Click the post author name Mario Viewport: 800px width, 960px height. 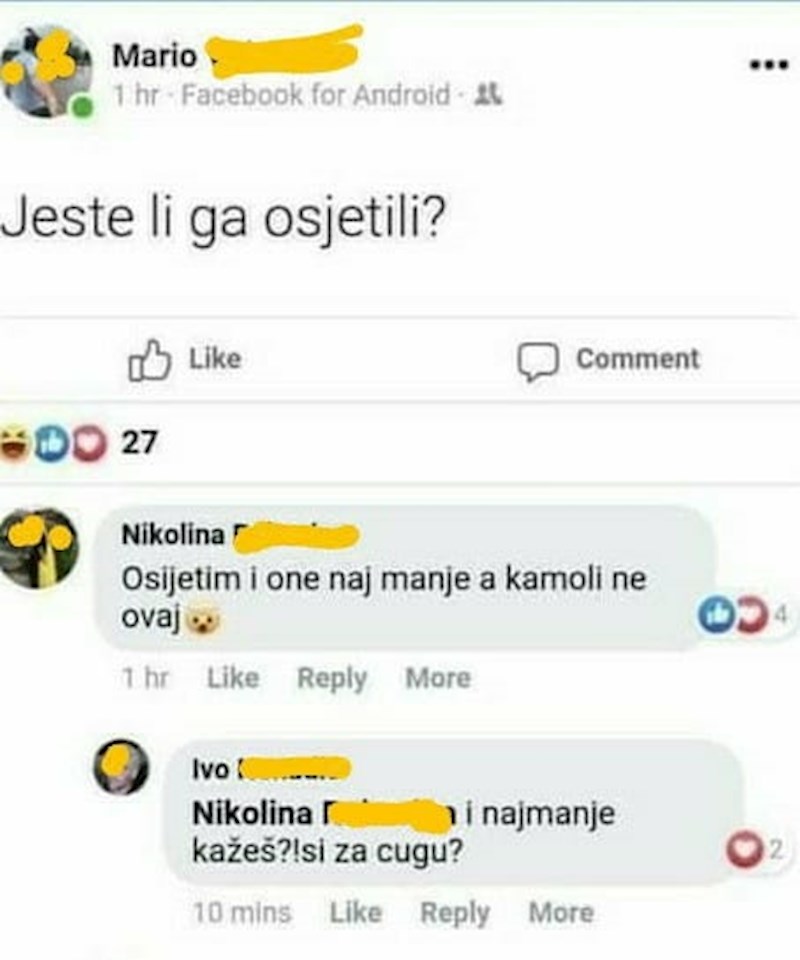pos(155,56)
